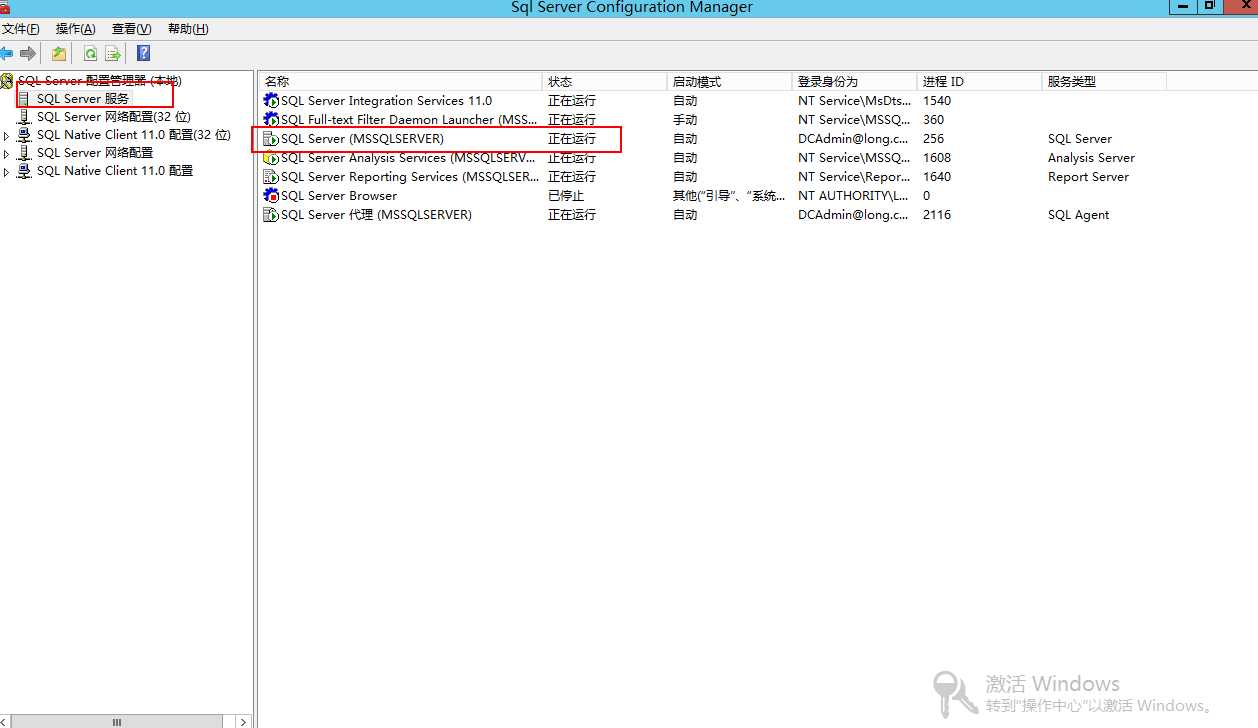The width and height of the screenshot is (1258, 728).
Task: Click process ID 1540 cell
Action: (937, 101)
